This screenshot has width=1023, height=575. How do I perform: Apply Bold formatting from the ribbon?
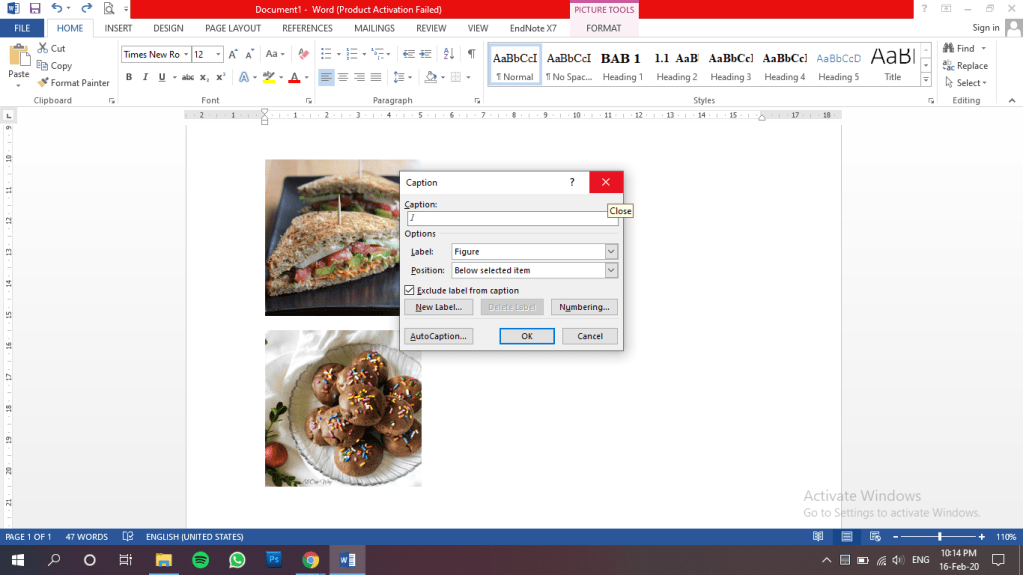pyautogui.click(x=129, y=77)
